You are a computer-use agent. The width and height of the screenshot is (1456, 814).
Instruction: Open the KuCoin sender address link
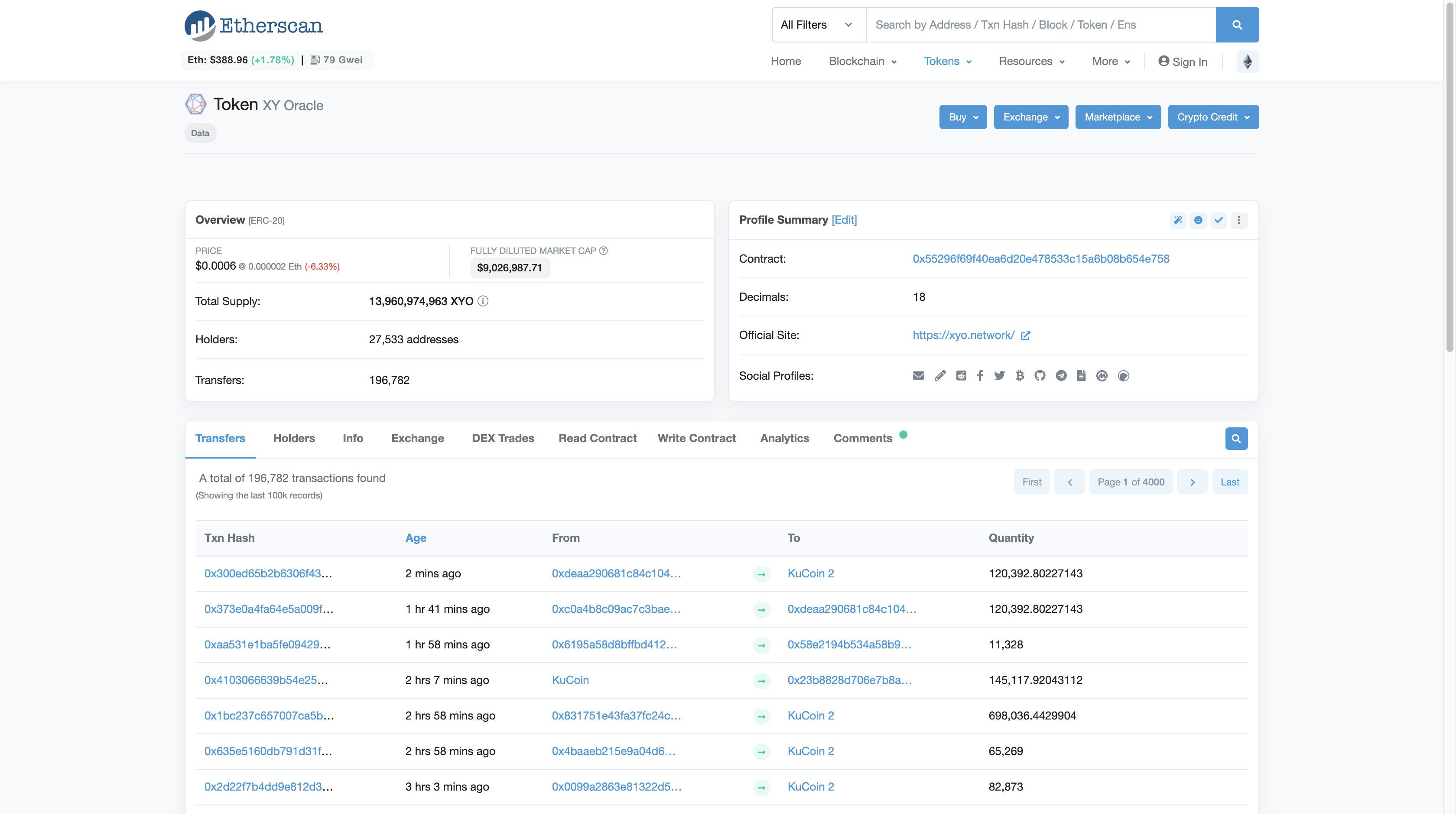coord(570,680)
